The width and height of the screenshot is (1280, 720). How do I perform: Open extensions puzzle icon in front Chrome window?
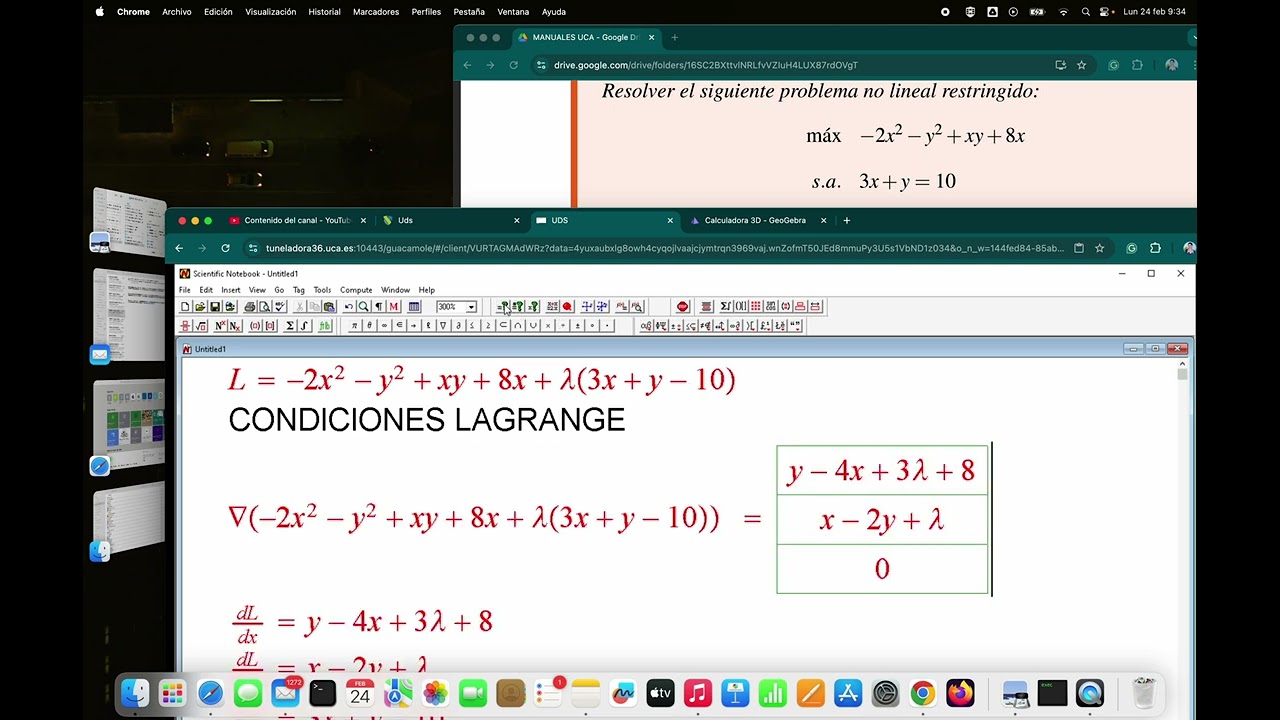point(1155,248)
